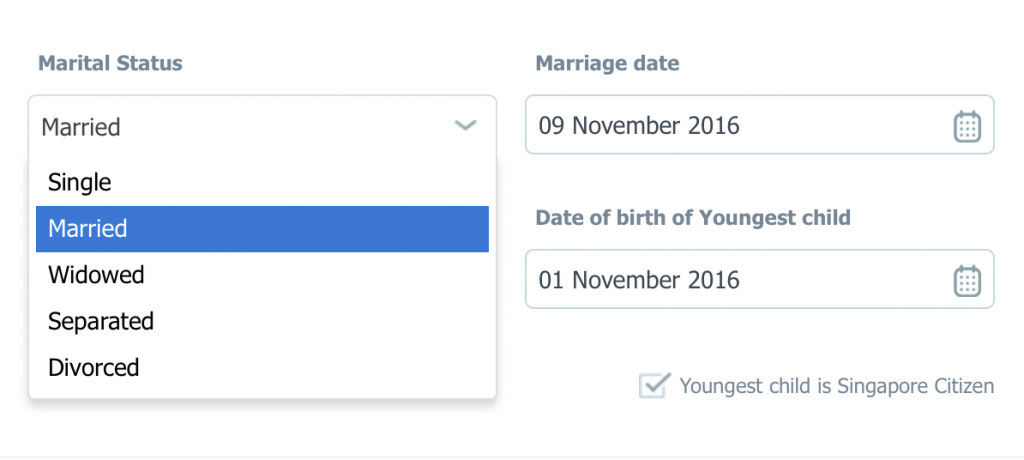Click the 'Date of birth of Youngest child' label

pyautogui.click(x=693, y=217)
